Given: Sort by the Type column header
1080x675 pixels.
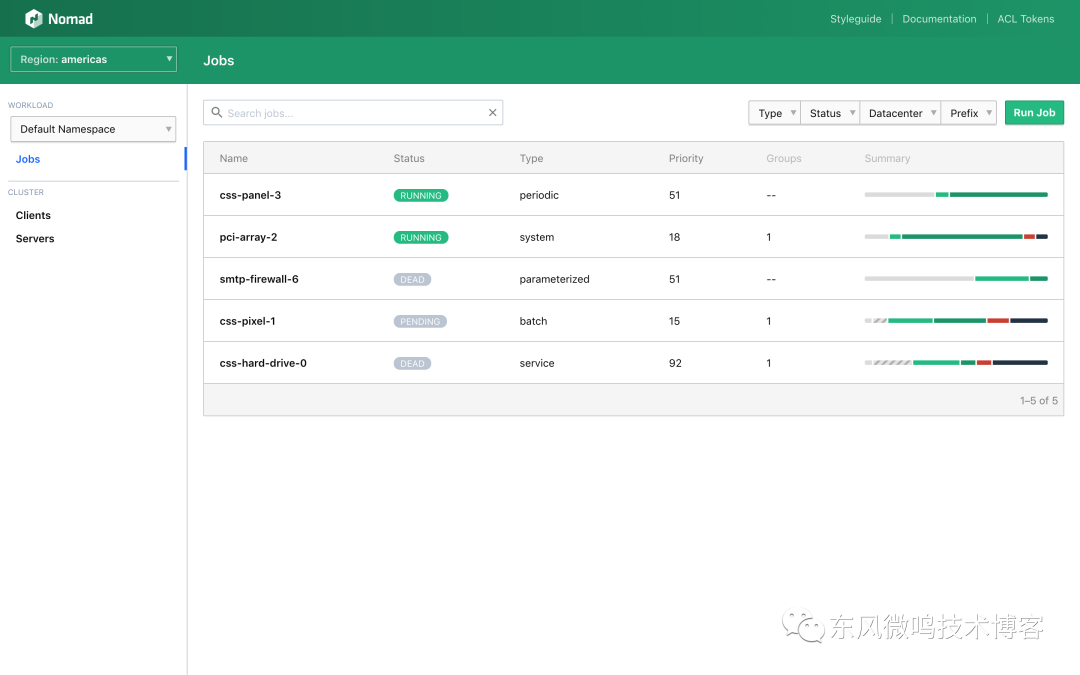Looking at the screenshot, I should click(x=531, y=158).
